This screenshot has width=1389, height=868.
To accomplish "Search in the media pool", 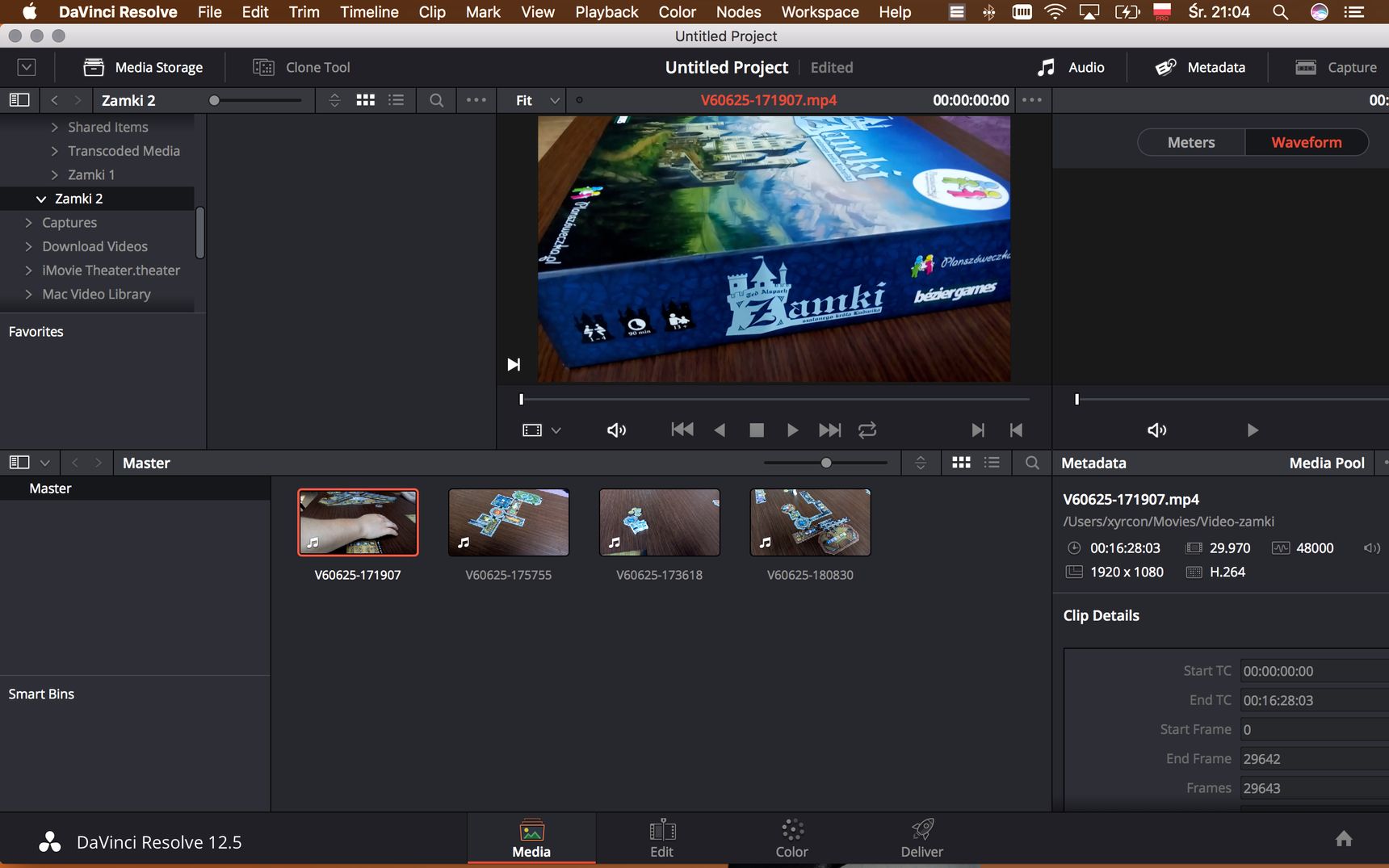I will point(1032,463).
